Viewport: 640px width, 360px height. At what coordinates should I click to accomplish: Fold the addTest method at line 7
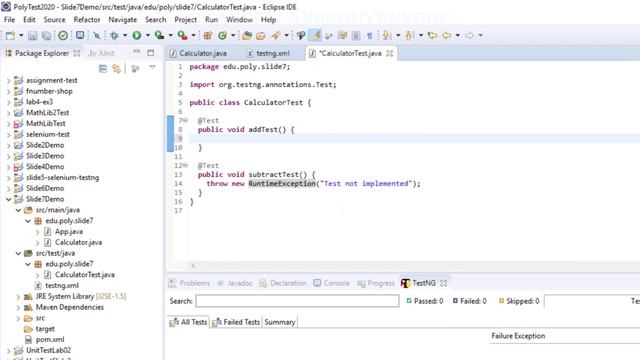pyautogui.click(x=185, y=120)
